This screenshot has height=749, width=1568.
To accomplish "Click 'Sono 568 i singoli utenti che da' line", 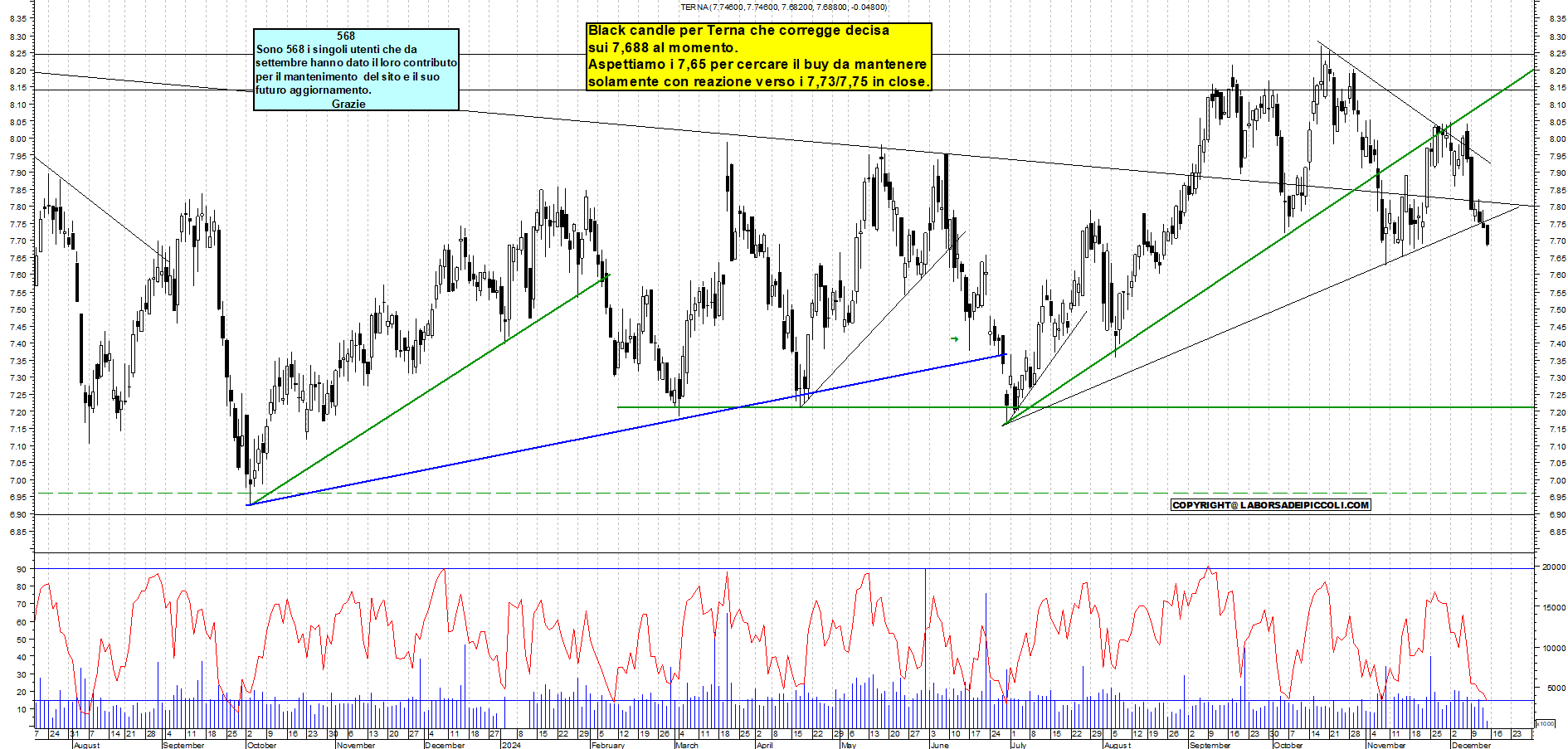I will coord(337,49).
